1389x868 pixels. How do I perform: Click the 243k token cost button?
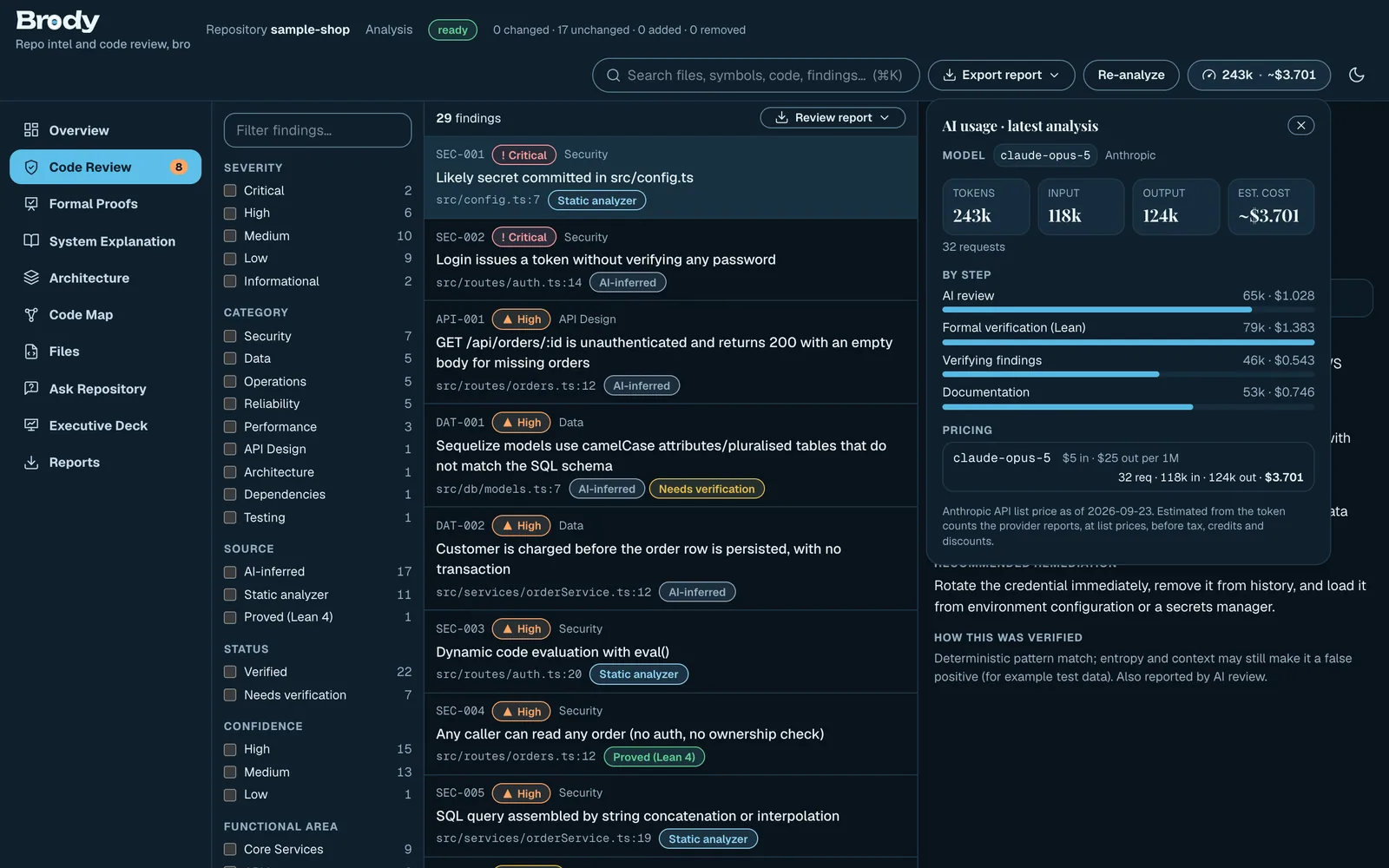(1259, 75)
